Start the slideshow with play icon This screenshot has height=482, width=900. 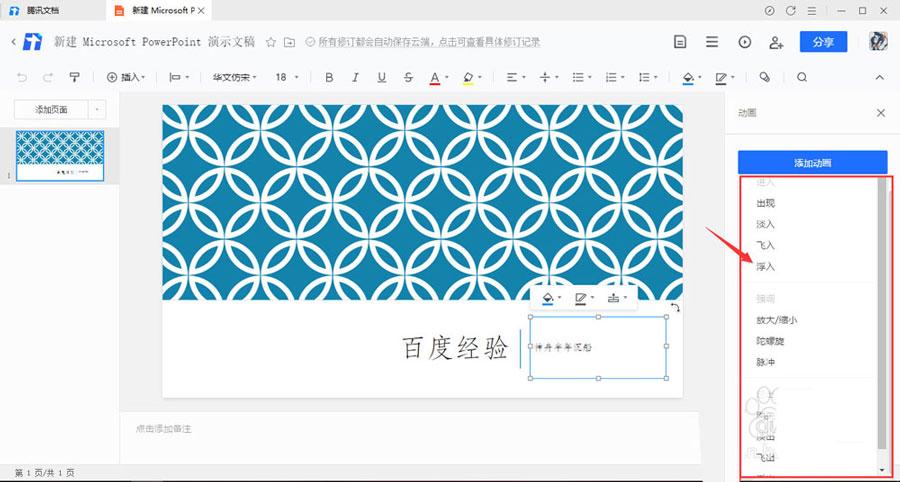pyautogui.click(x=744, y=42)
